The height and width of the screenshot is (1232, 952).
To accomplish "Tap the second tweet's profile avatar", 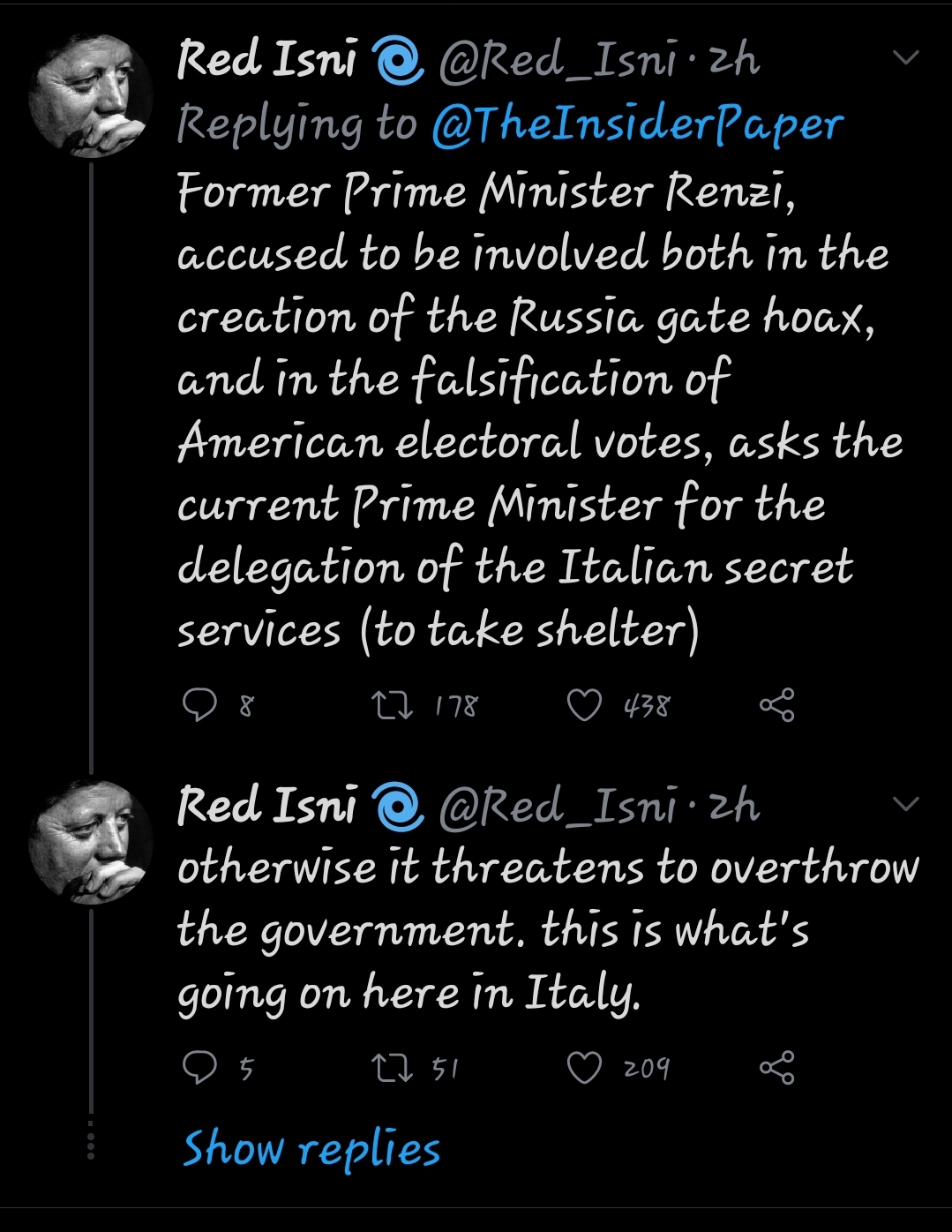I will (x=91, y=841).
